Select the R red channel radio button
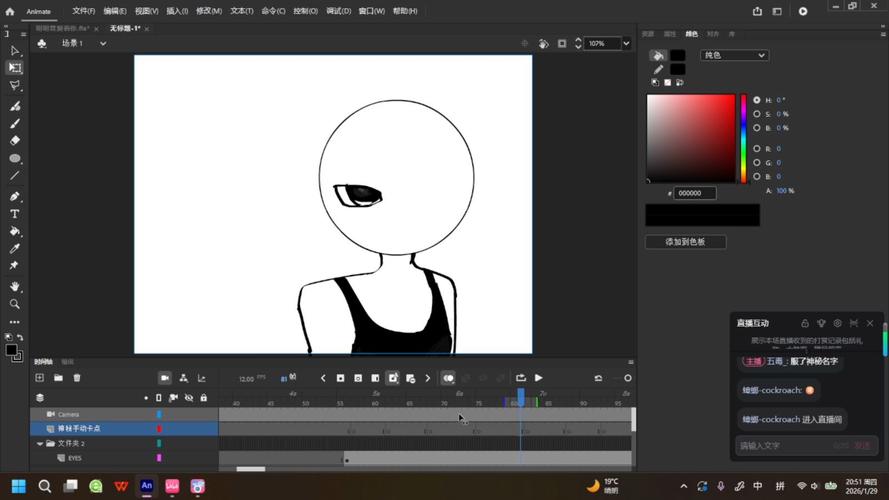The width and height of the screenshot is (889, 500). pos(756,148)
